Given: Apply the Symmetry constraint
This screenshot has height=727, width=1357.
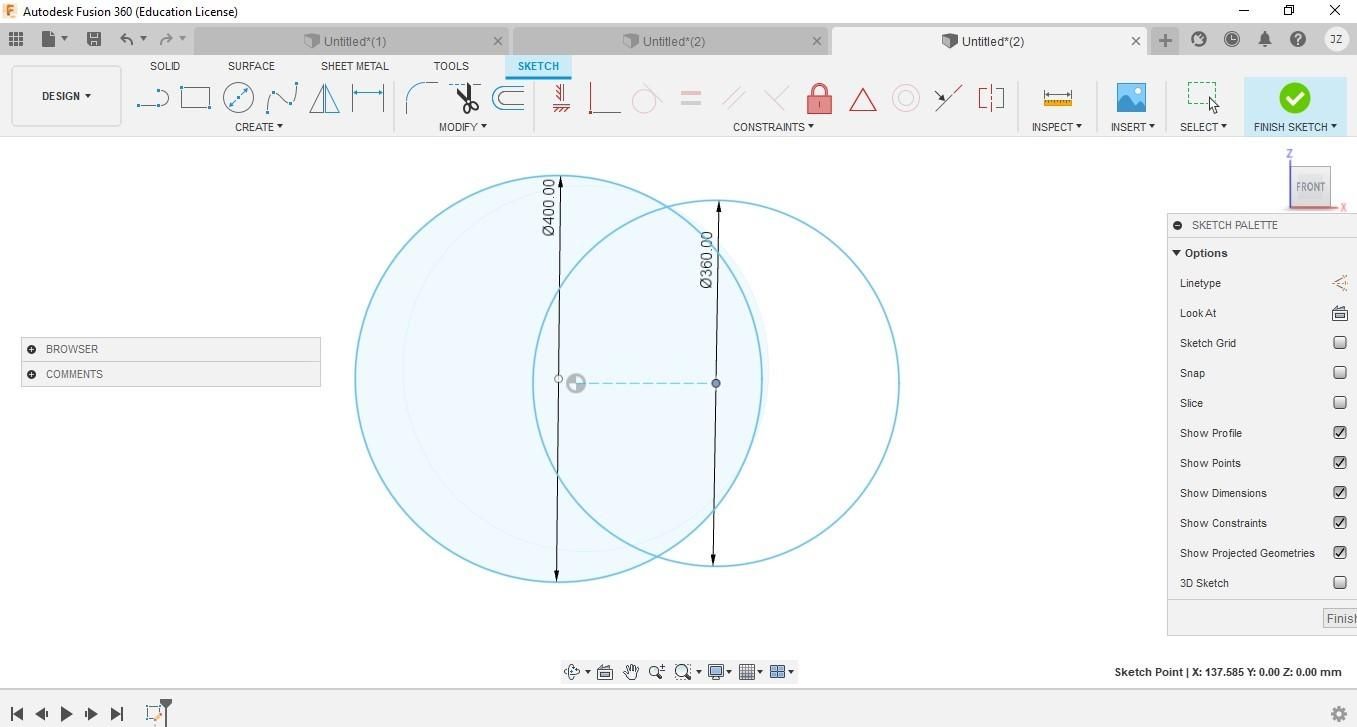Looking at the screenshot, I should [991, 98].
